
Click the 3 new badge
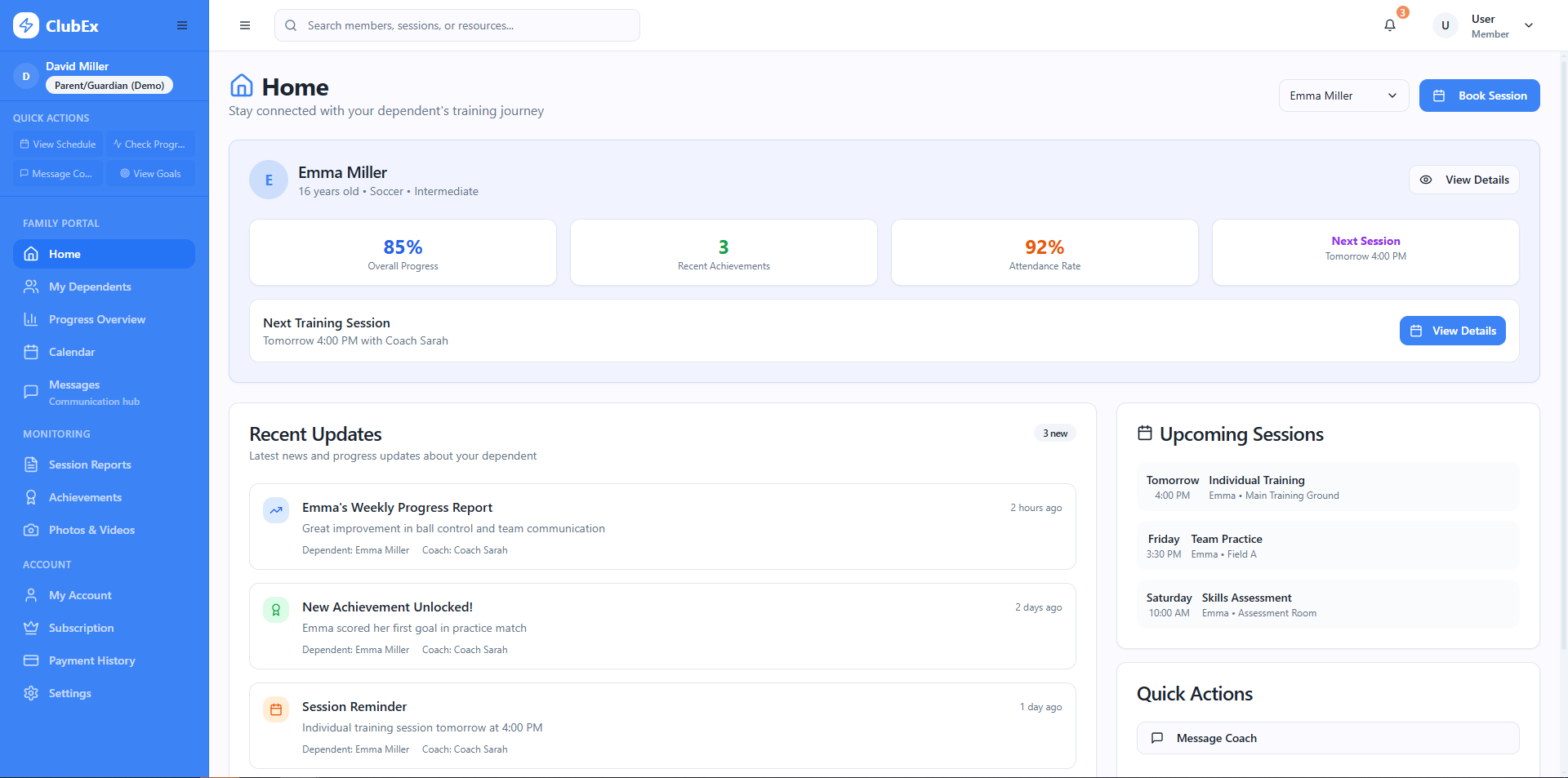(1055, 433)
